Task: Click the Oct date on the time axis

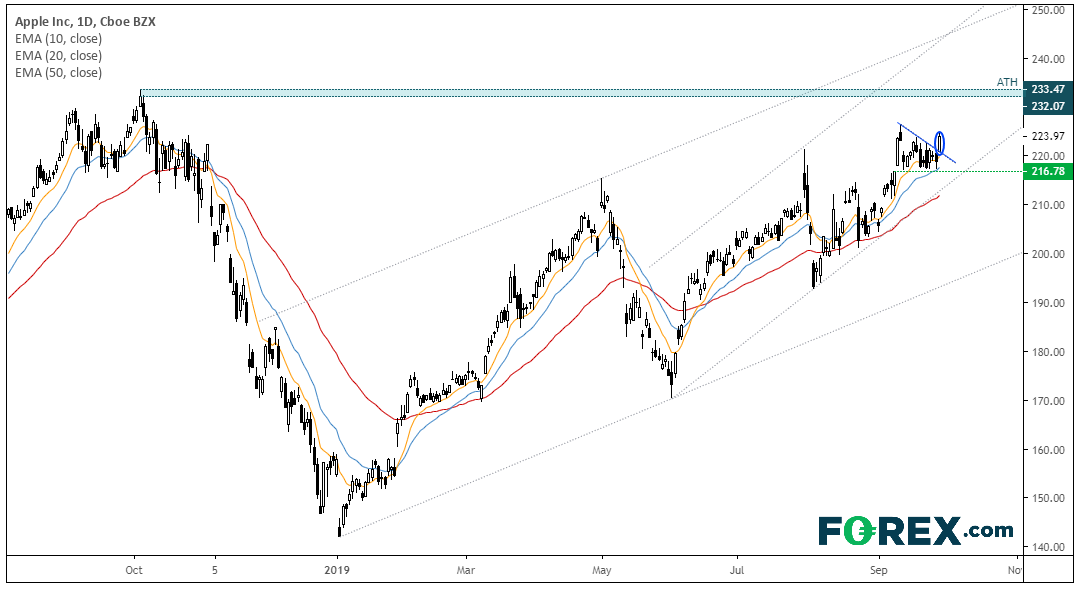Action: [x=134, y=570]
